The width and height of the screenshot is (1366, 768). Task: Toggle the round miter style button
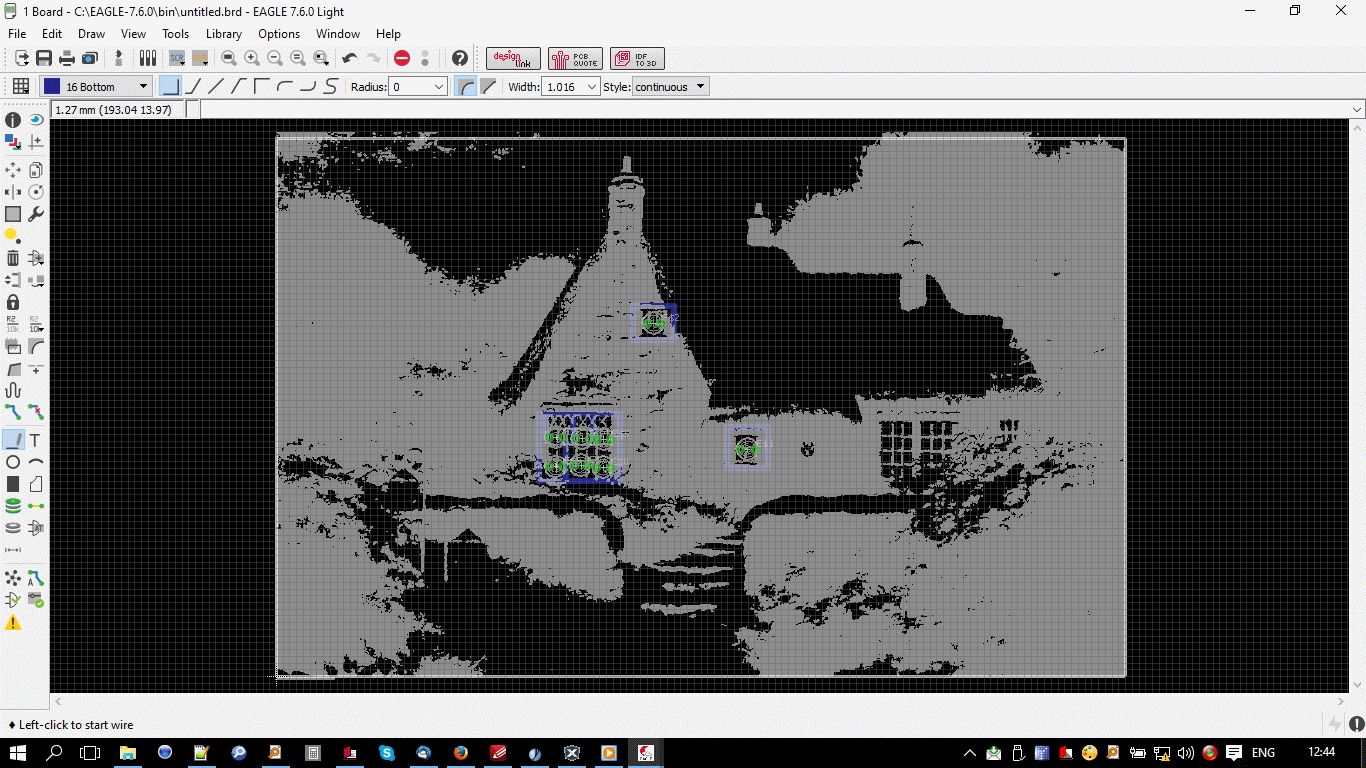[465, 87]
